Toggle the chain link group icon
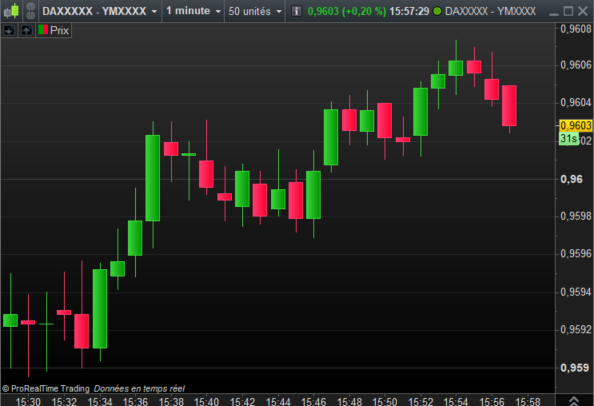This screenshot has width=594, height=406. pos(31,11)
